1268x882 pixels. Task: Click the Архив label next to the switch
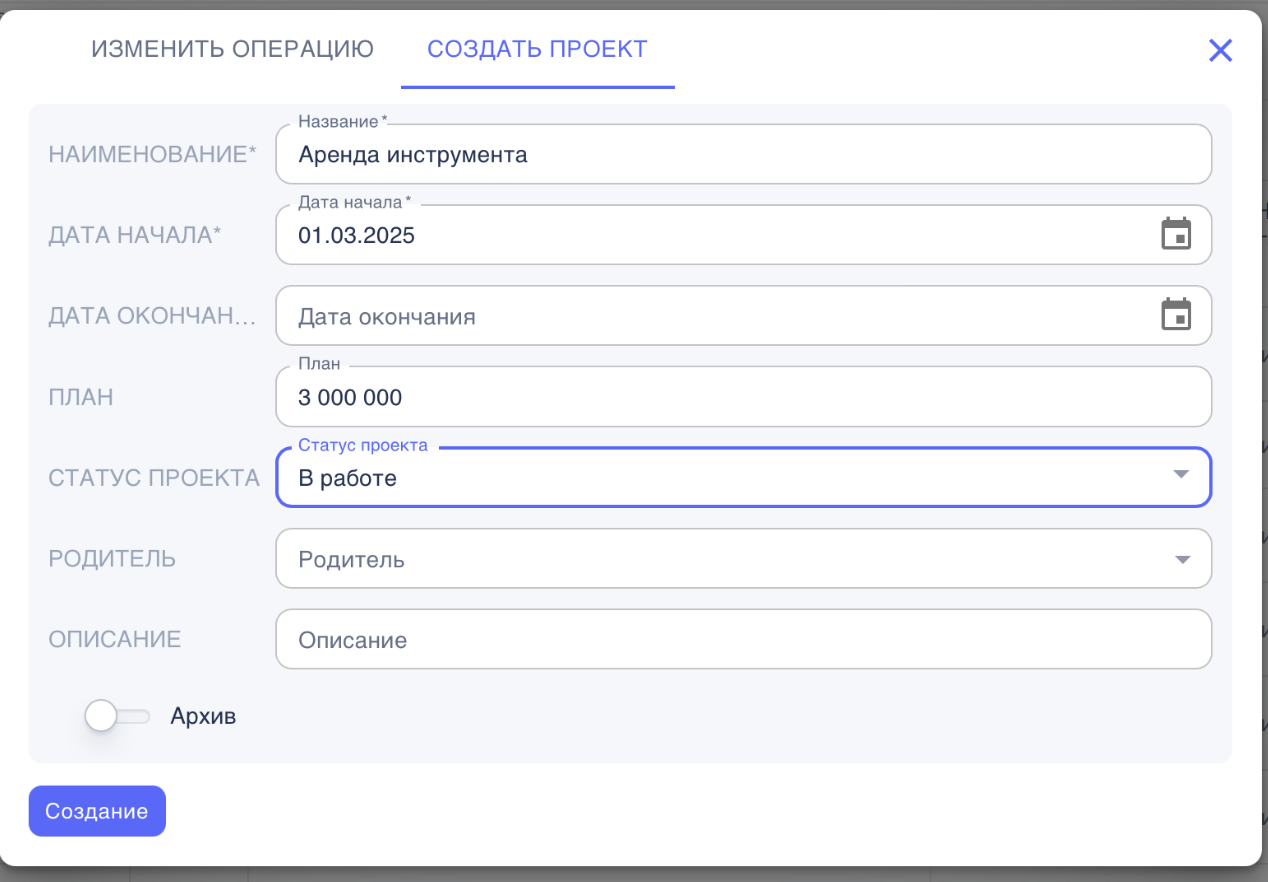204,715
